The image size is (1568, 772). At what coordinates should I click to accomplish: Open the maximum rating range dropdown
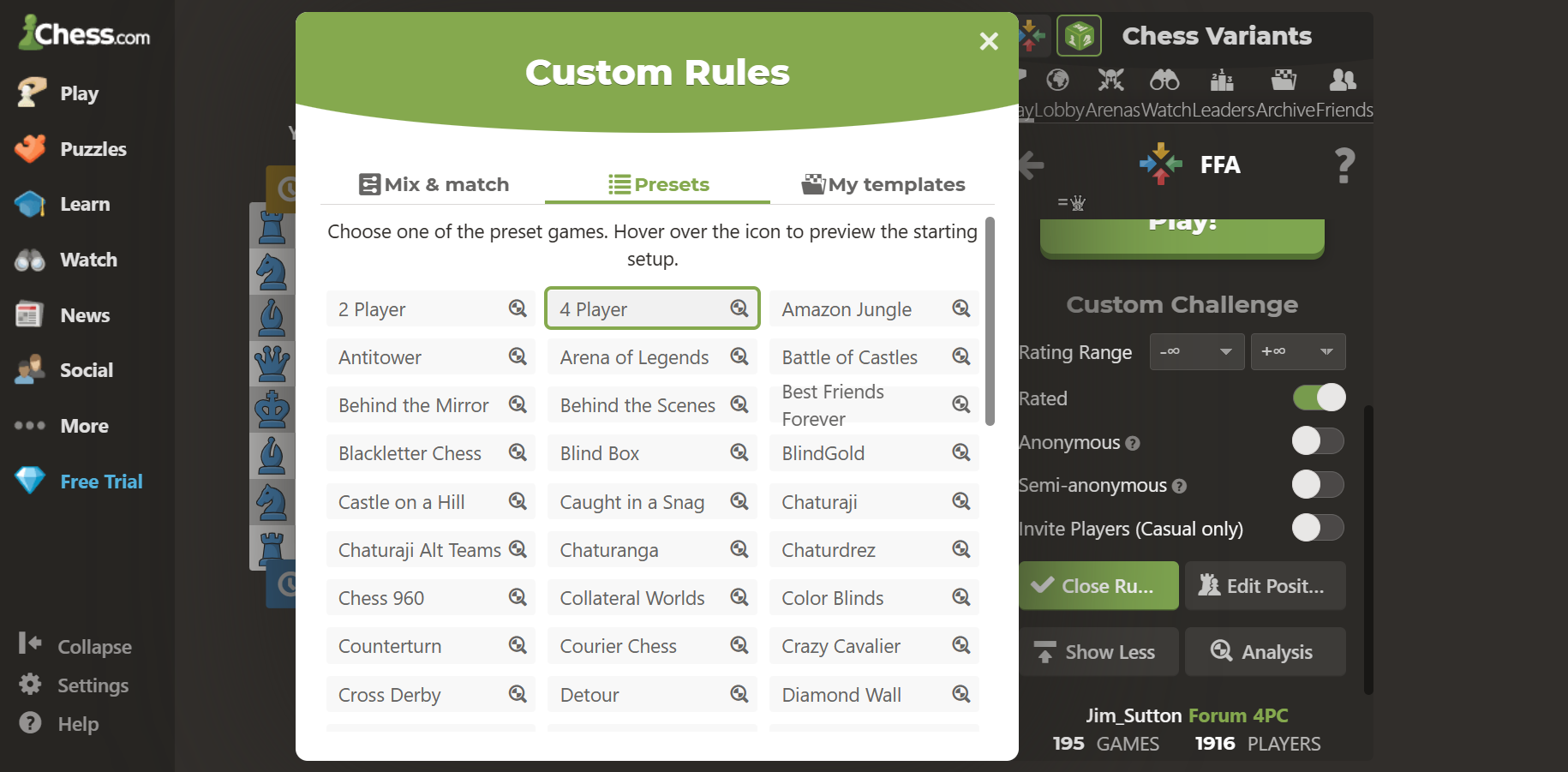(1298, 351)
